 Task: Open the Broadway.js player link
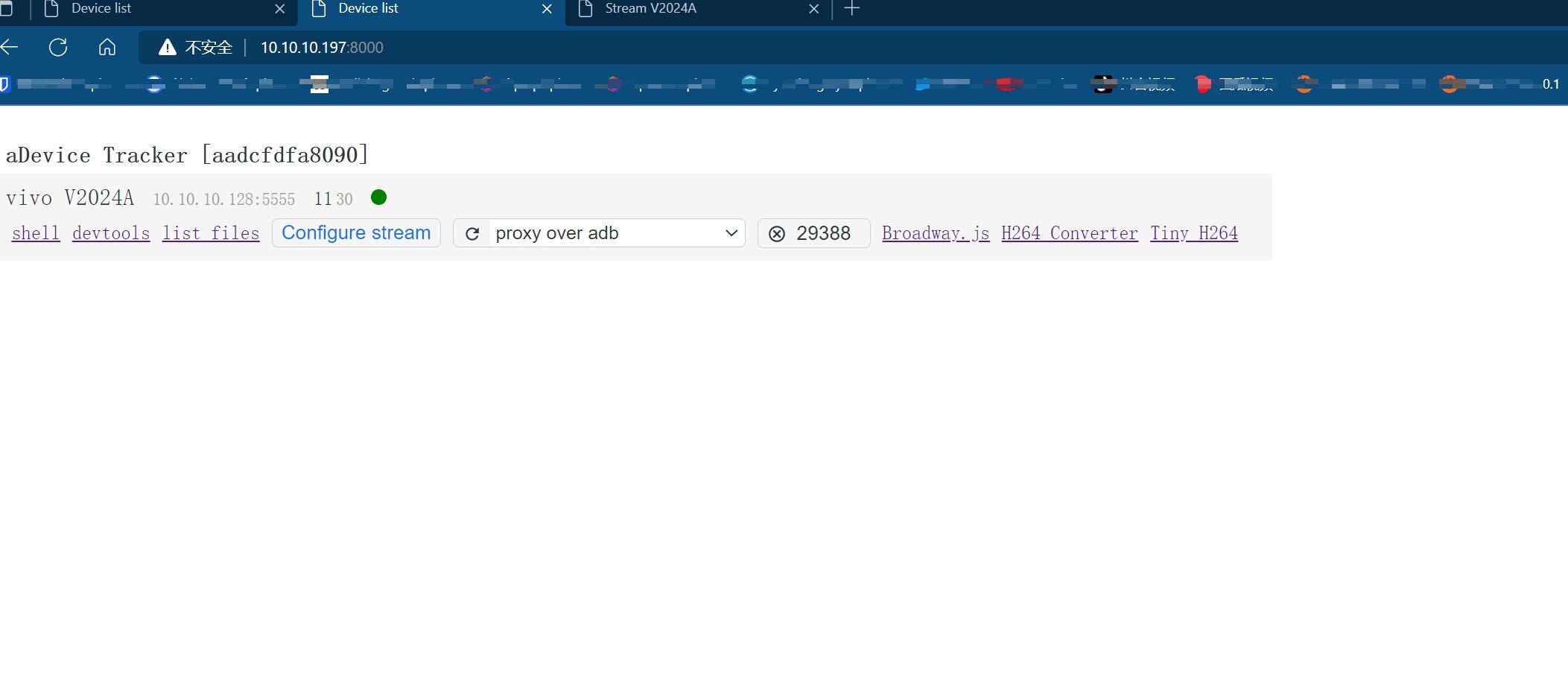pyautogui.click(x=936, y=233)
